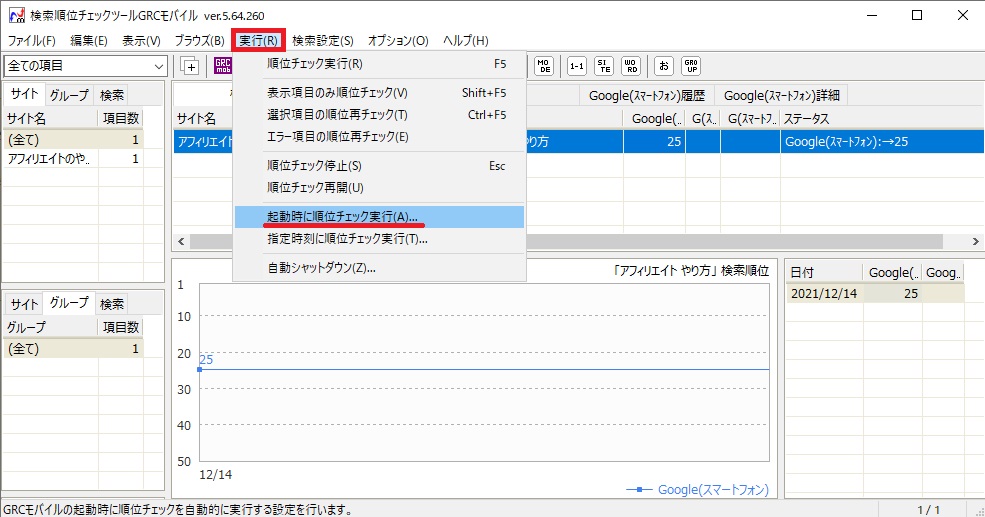Open the Google(スマートフォン)詳細 tab
The width and height of the screenshot is (985, 517).
[x=781, y=95]
